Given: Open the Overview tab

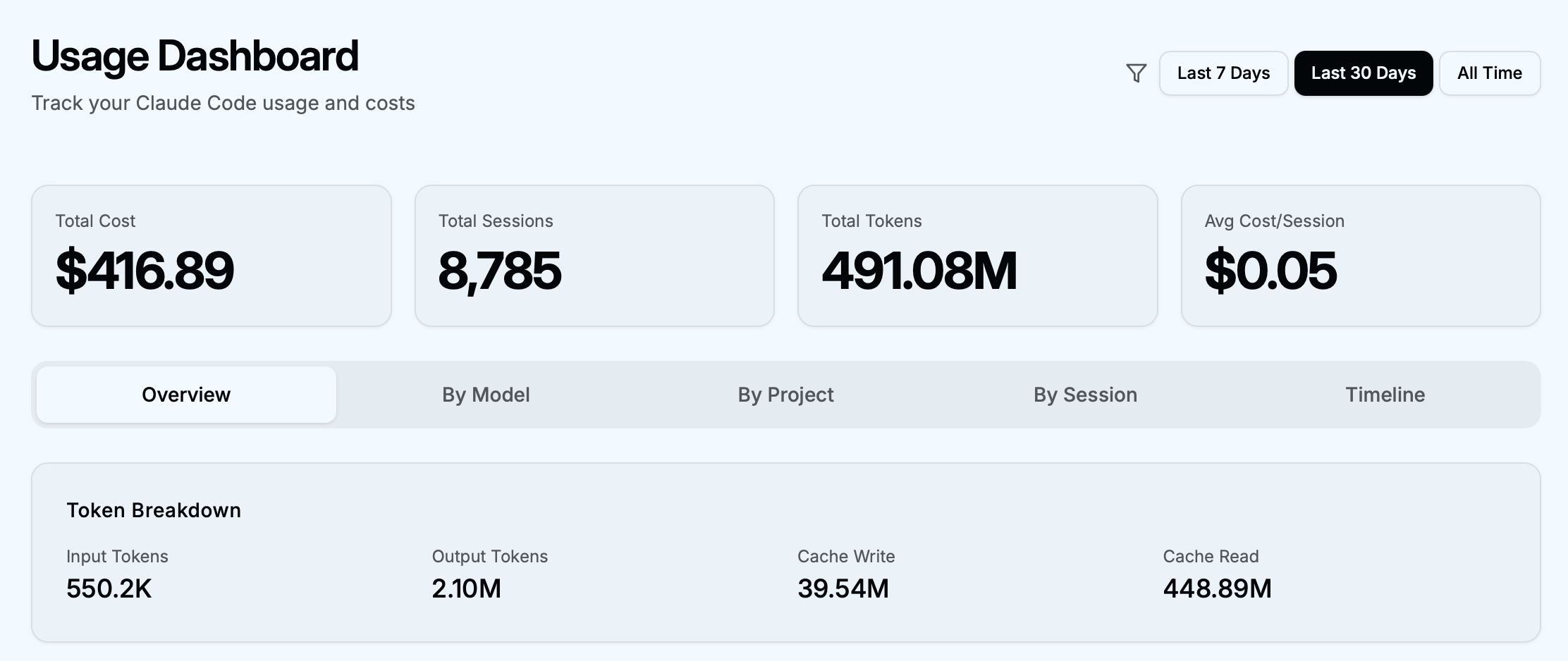Looking at the screenshot, I should click(186, 395).
